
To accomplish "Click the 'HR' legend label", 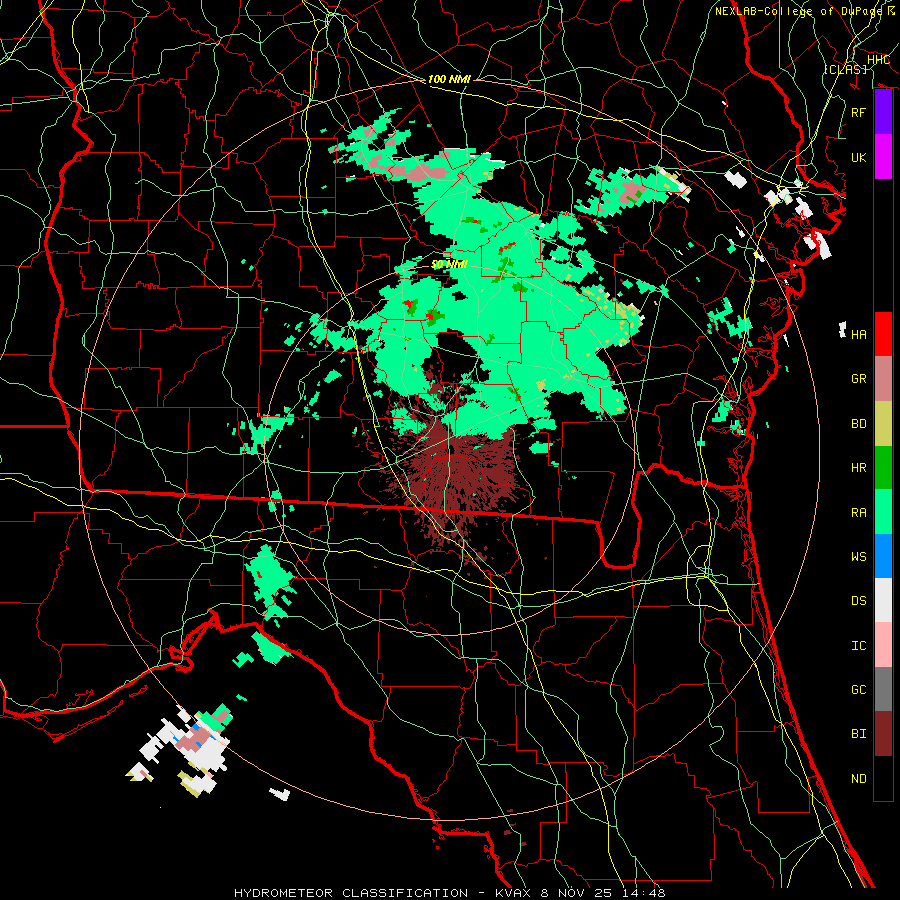I will tap(858, 468).
